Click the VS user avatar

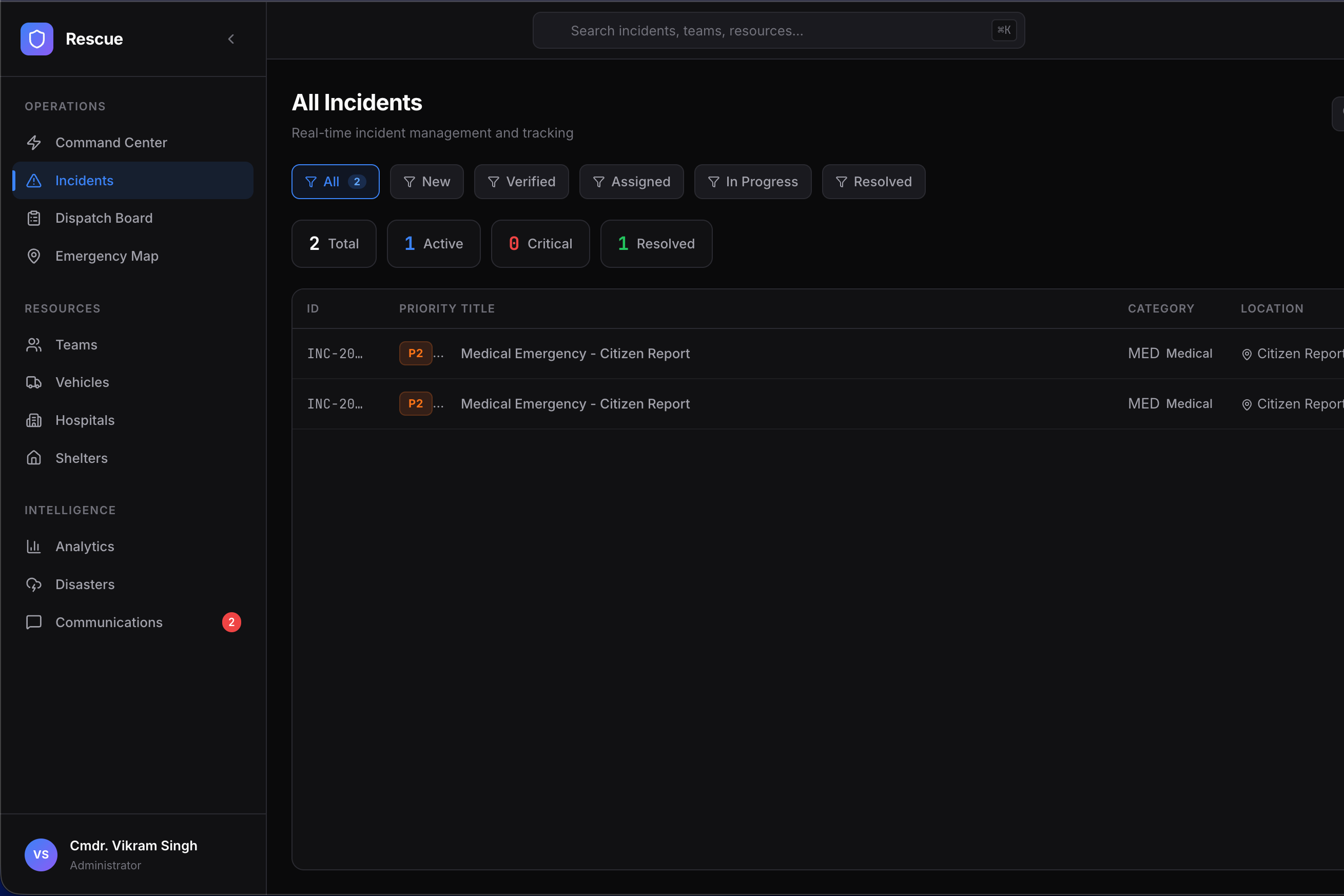(41, 854)
